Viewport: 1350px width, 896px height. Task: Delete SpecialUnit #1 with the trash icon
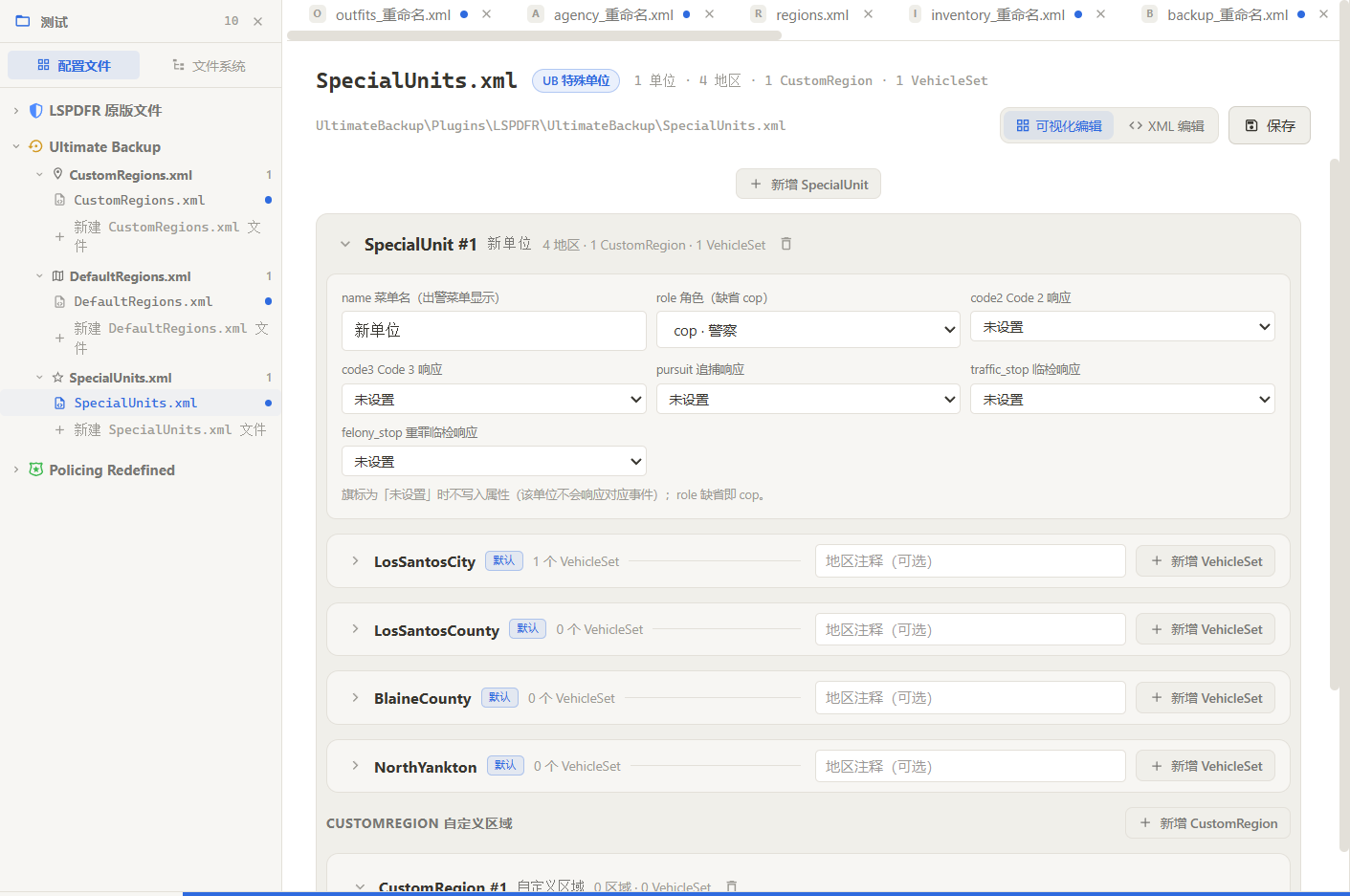pyautogui.click(x=786, y=244)
